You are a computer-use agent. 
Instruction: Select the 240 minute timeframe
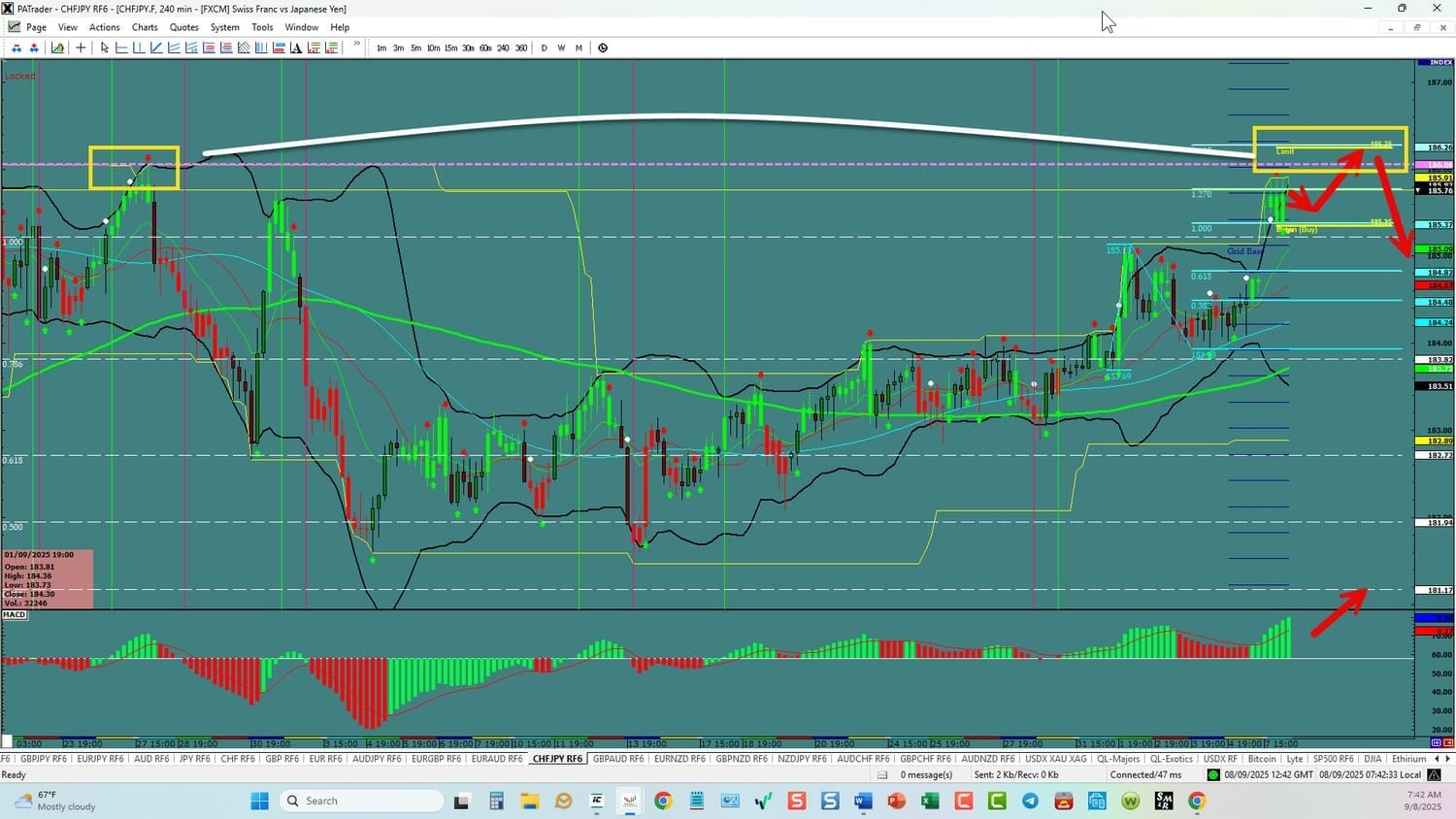point(503,48)
